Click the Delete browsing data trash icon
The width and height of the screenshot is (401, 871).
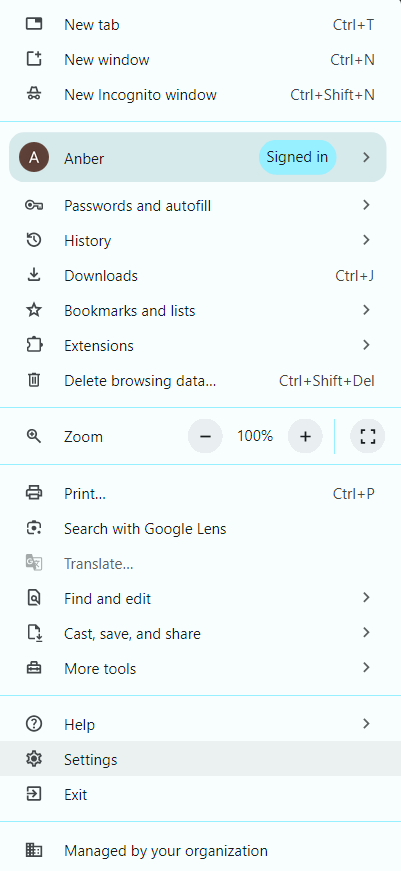(34, 381)
